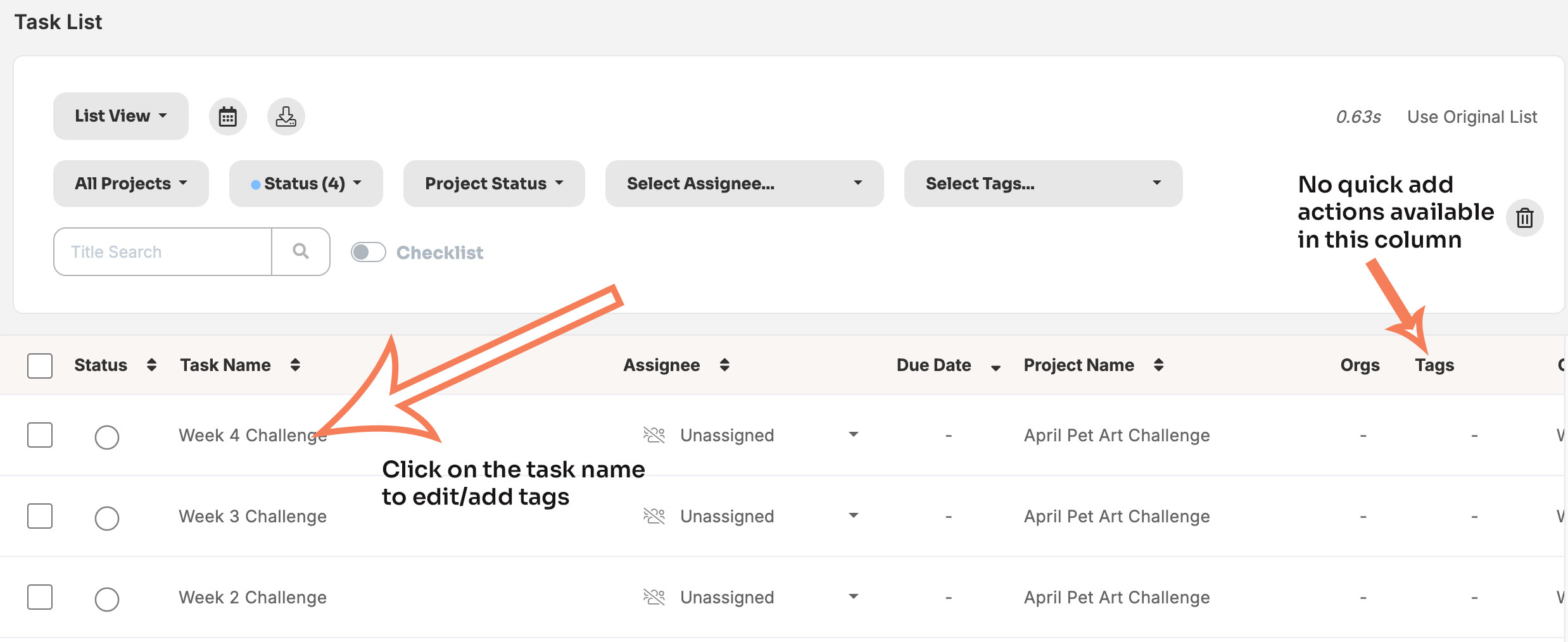Open the Week 3 Challenge task
This screenshot has width=1568, height=642.
pos(253,517)
